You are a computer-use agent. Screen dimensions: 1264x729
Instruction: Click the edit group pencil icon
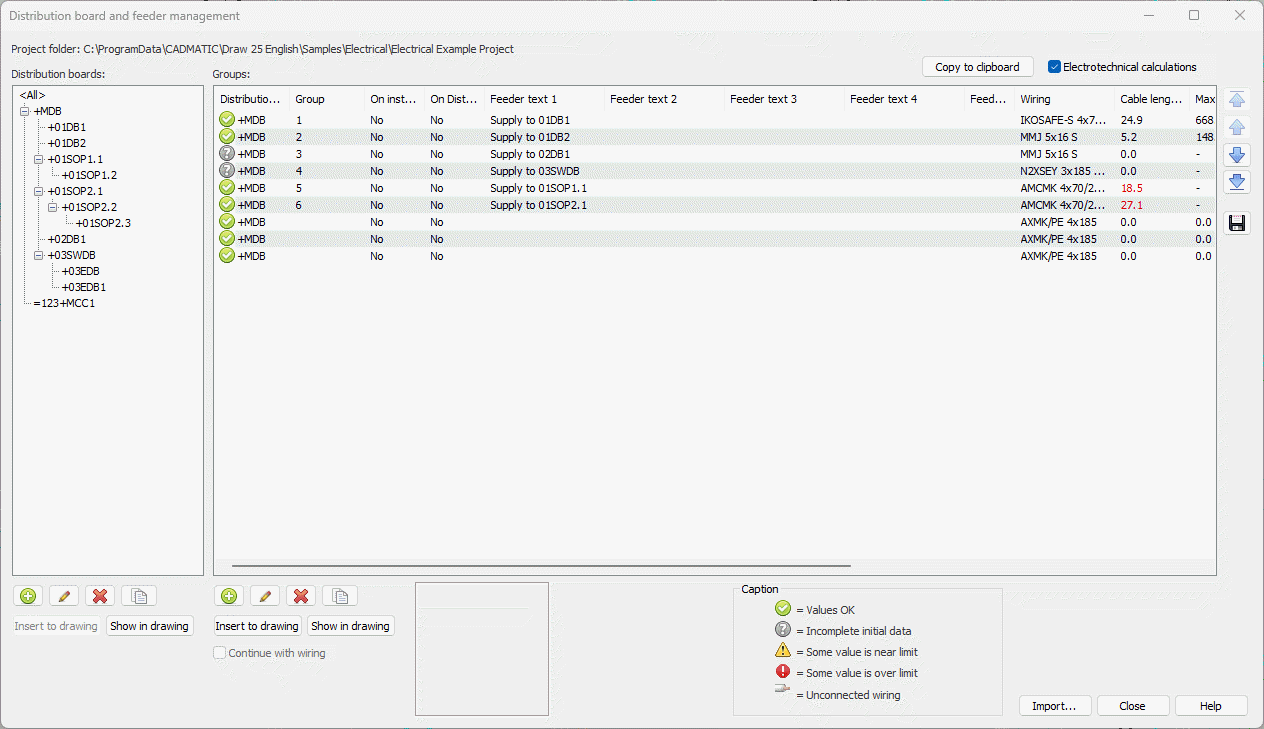click(265, 596)
